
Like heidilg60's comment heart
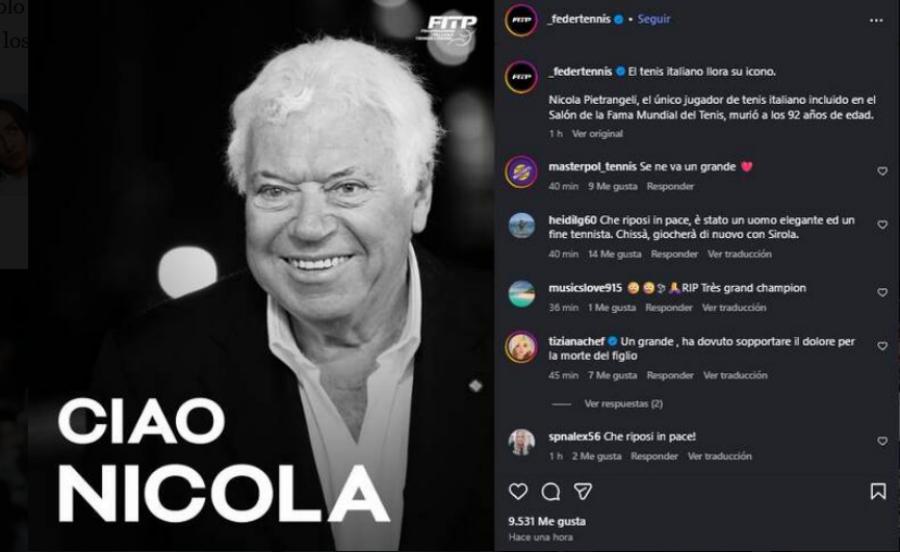(x=882, y=225)
